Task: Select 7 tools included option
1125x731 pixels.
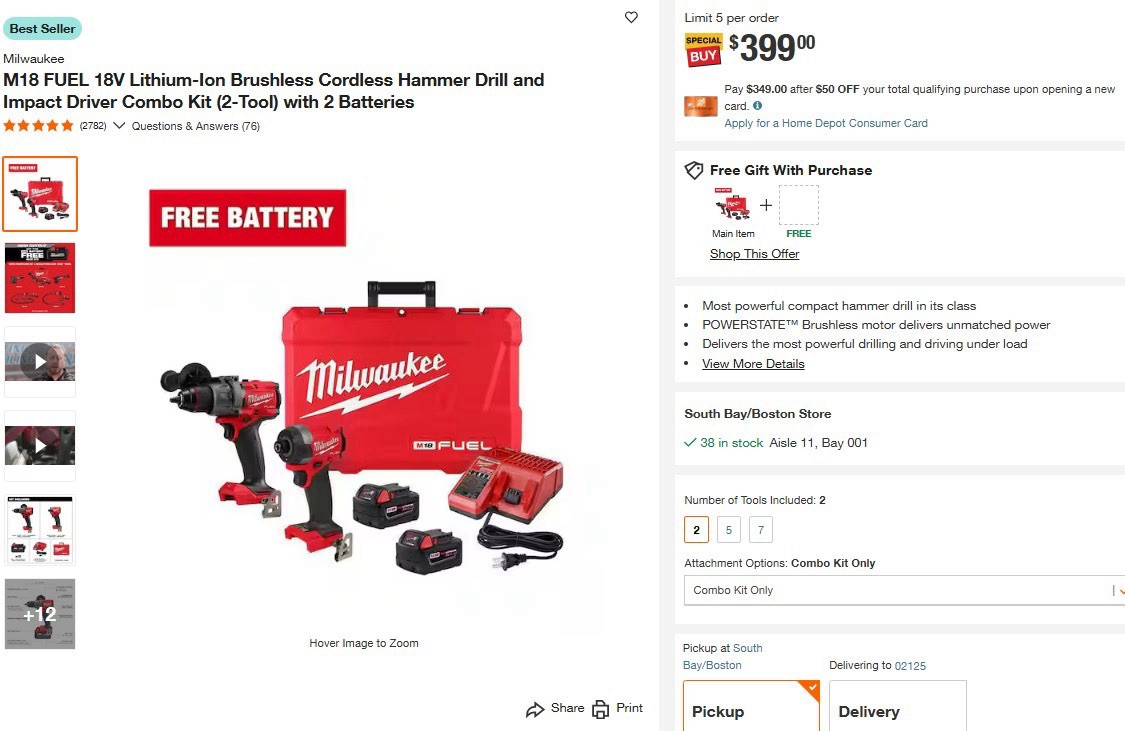Action: [x=761, y=530]
